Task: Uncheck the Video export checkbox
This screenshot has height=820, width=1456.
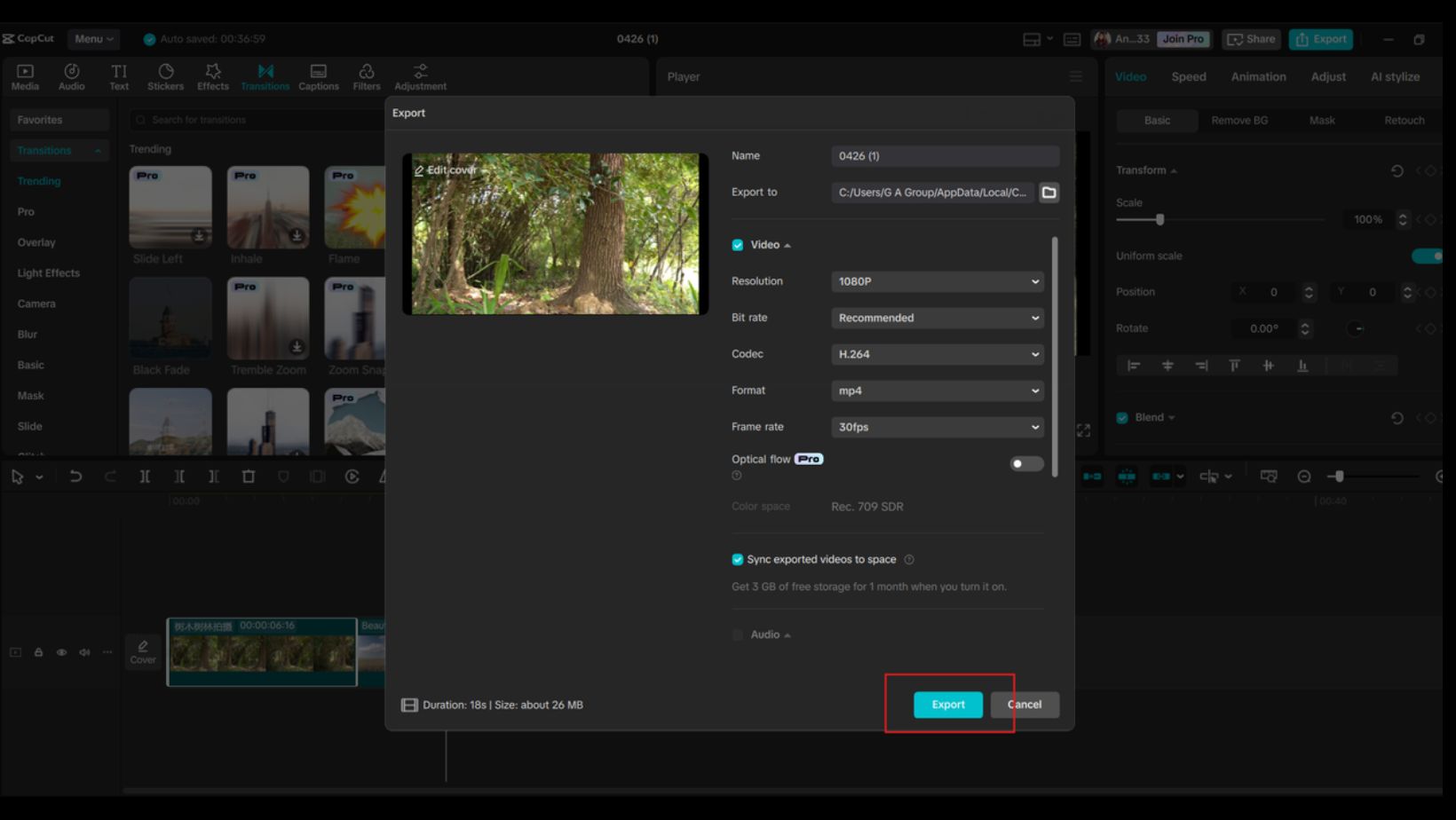Action: tap(738, 245)
